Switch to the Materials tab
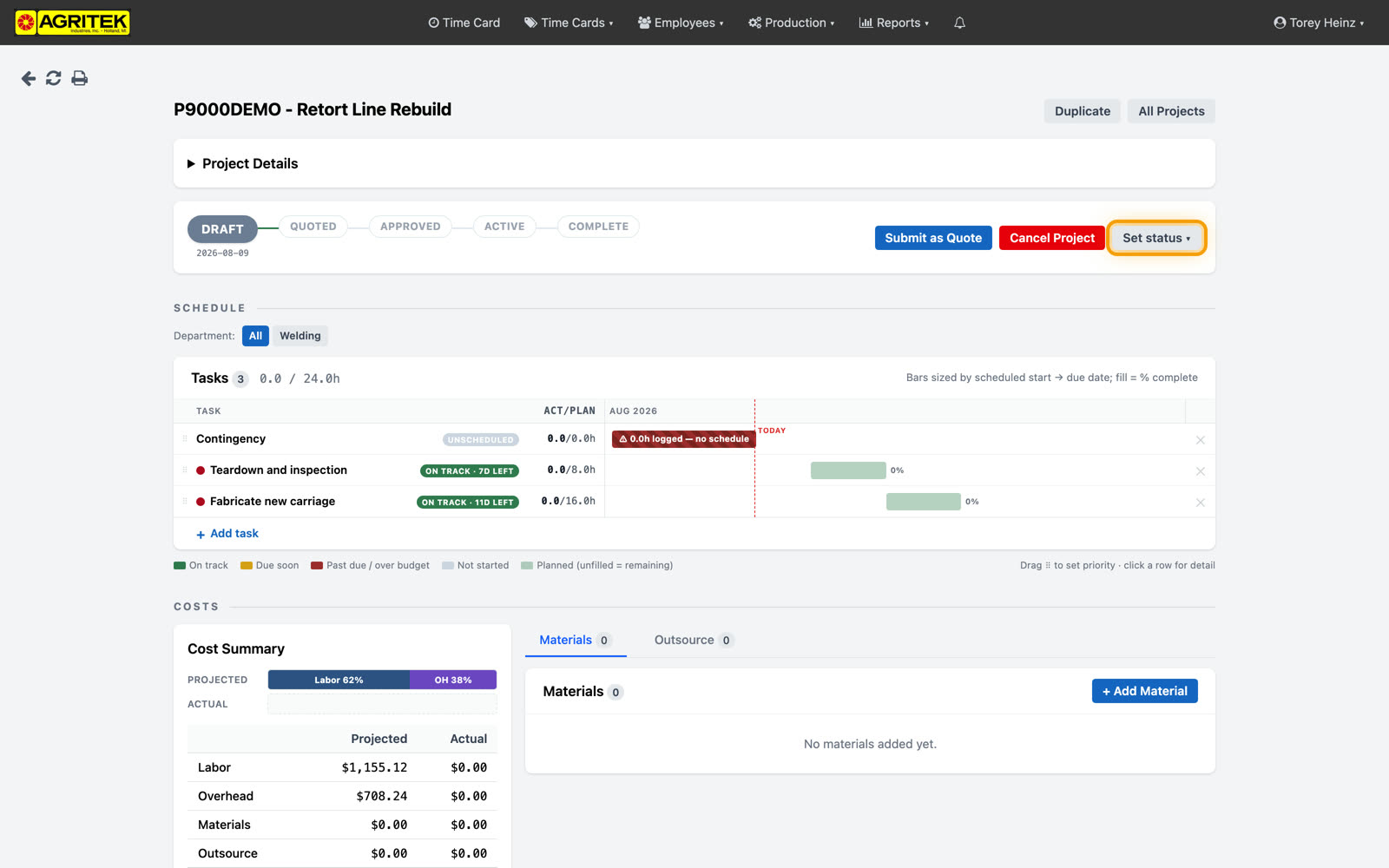 coord(576,640)
